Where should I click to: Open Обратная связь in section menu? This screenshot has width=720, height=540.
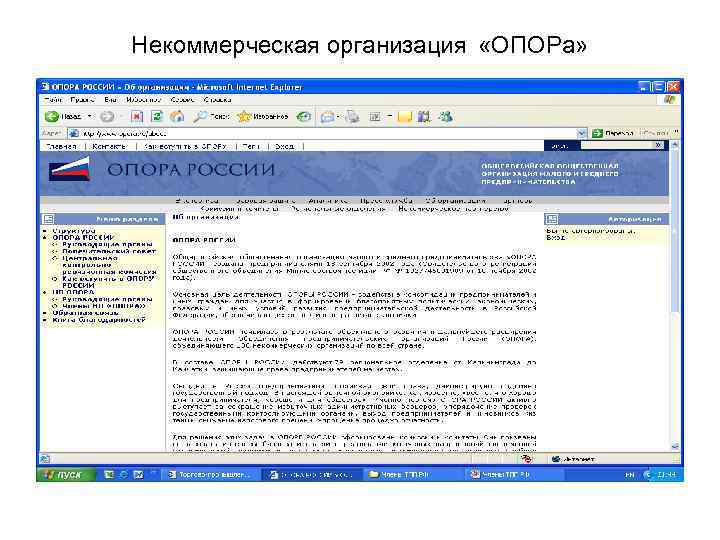pyautogui.click(x=85, y=313)
